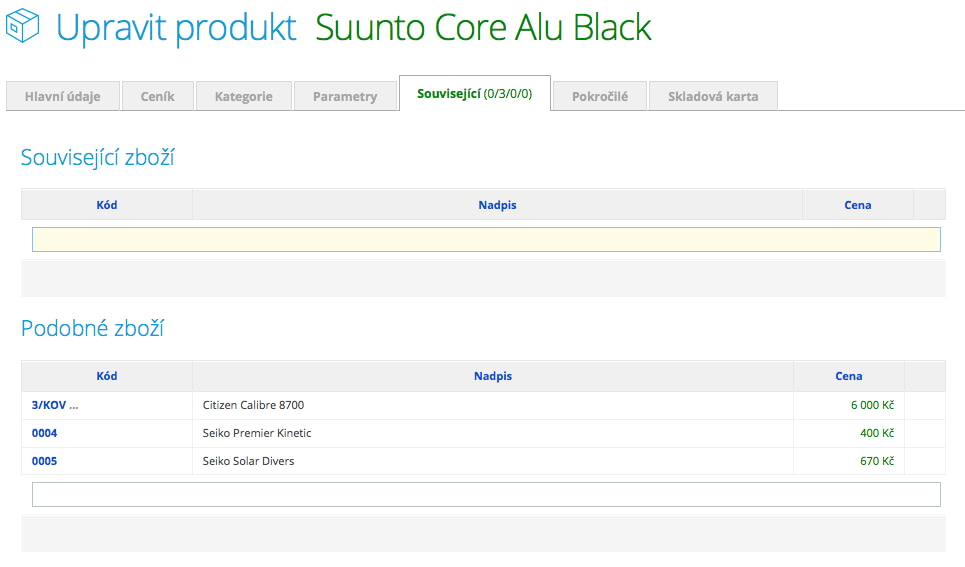Viewport: 965px width, 567px height.
Task: Click the Podobné zboží section heading
Action: tap(92, 328)
